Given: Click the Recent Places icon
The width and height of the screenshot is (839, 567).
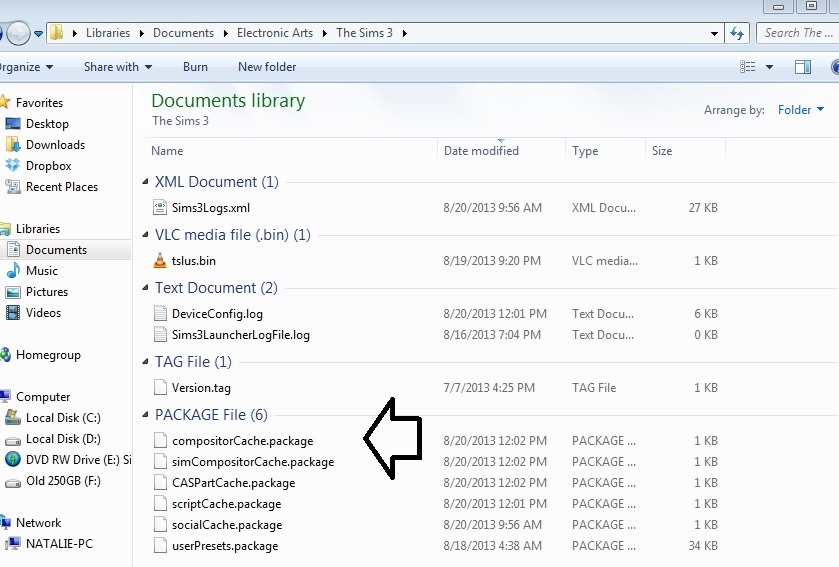Looking at the screenshot, I should (x=13, y=187).
